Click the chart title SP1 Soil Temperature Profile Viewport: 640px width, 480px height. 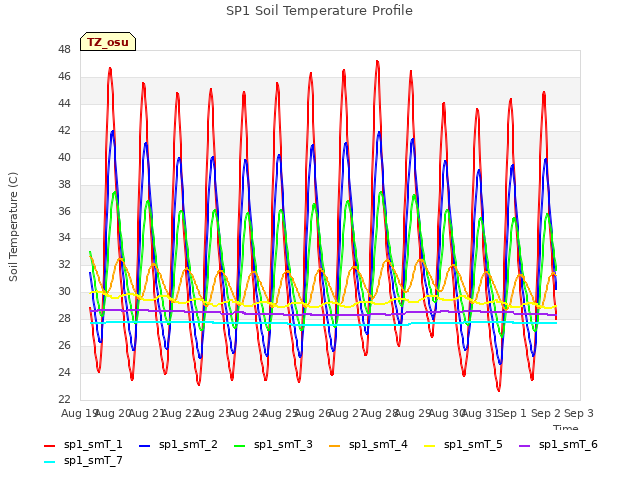coord(319,11)
